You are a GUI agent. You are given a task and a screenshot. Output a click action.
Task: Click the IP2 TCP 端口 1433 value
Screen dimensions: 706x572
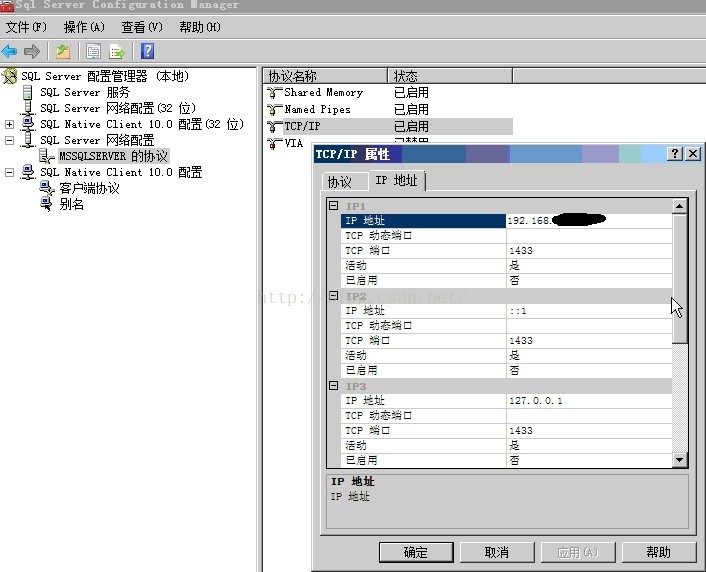(589, 341)
